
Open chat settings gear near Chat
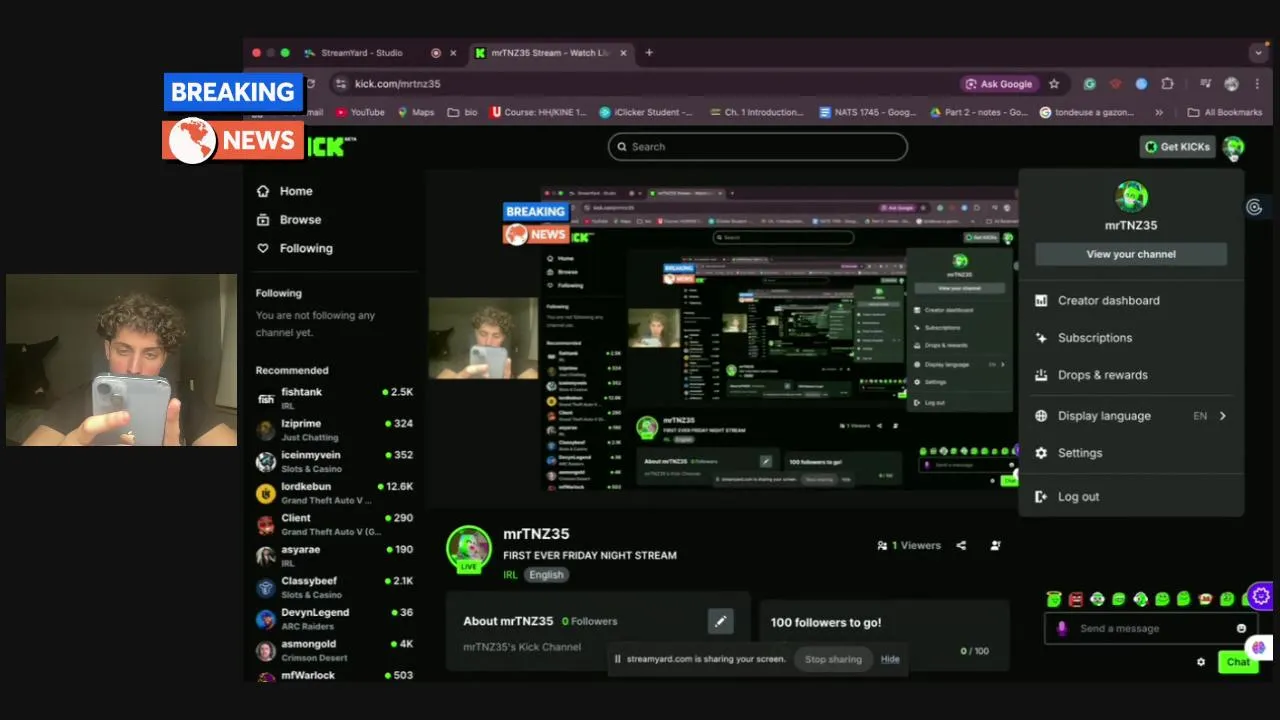[1201, 662]
